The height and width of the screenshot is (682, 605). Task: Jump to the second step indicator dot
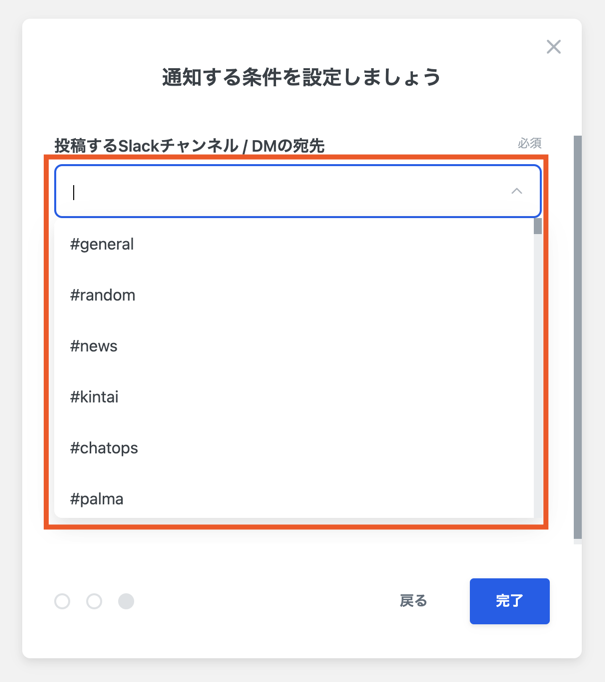click(94, 601)
